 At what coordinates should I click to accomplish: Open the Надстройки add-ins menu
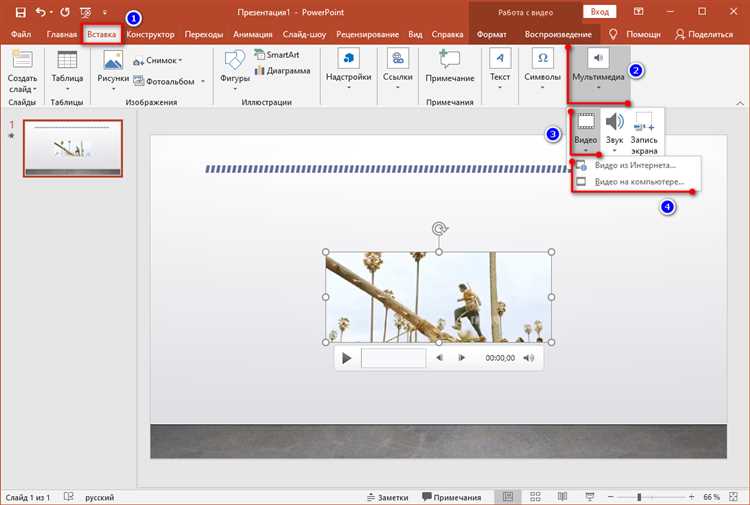[x=349, y=69]
